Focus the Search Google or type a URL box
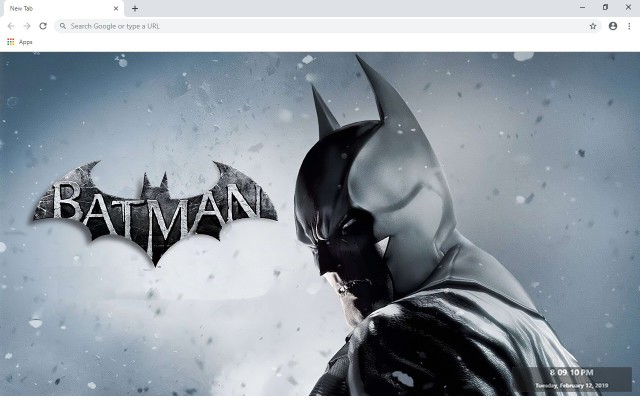 [x=328, y=26]
